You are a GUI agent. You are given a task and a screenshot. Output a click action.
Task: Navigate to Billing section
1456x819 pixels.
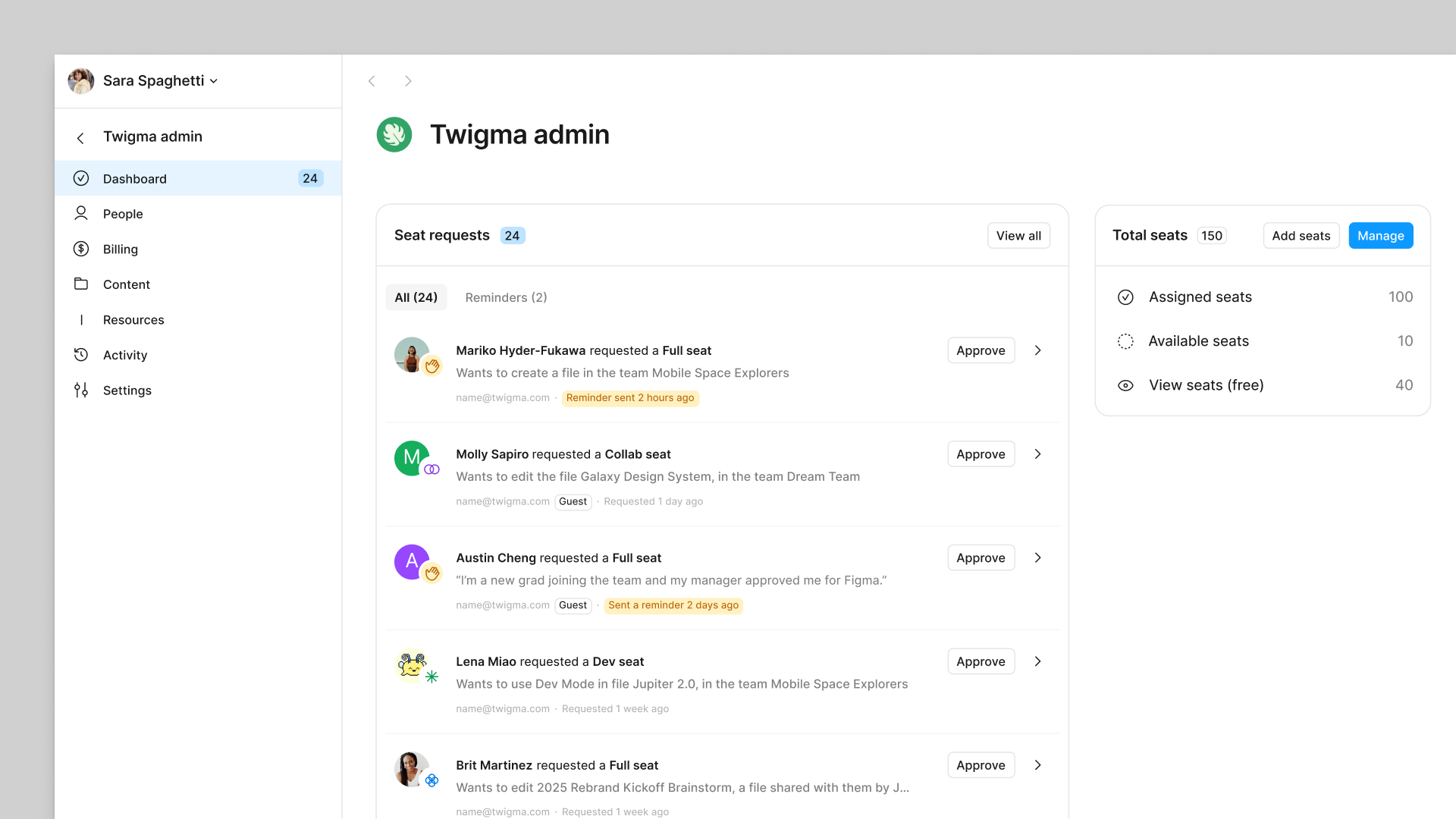[x=119, y=249]
